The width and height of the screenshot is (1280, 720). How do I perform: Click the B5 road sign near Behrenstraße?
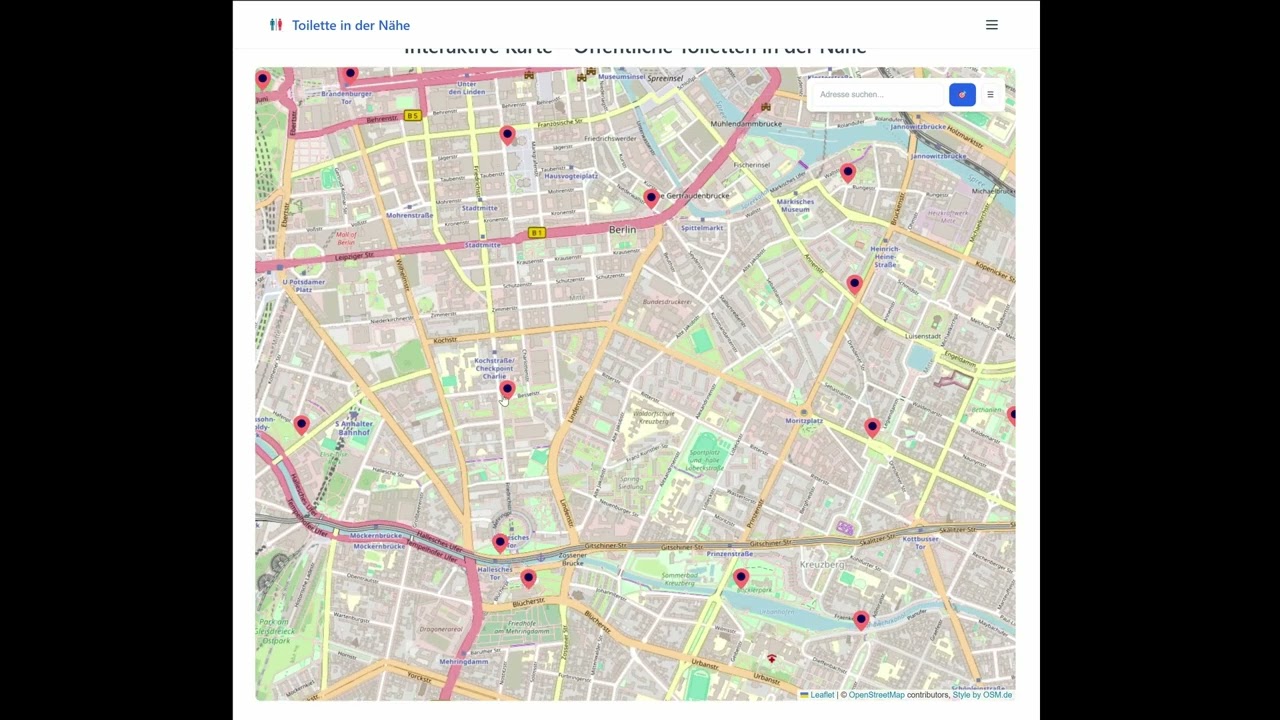(x=412, y=116)
